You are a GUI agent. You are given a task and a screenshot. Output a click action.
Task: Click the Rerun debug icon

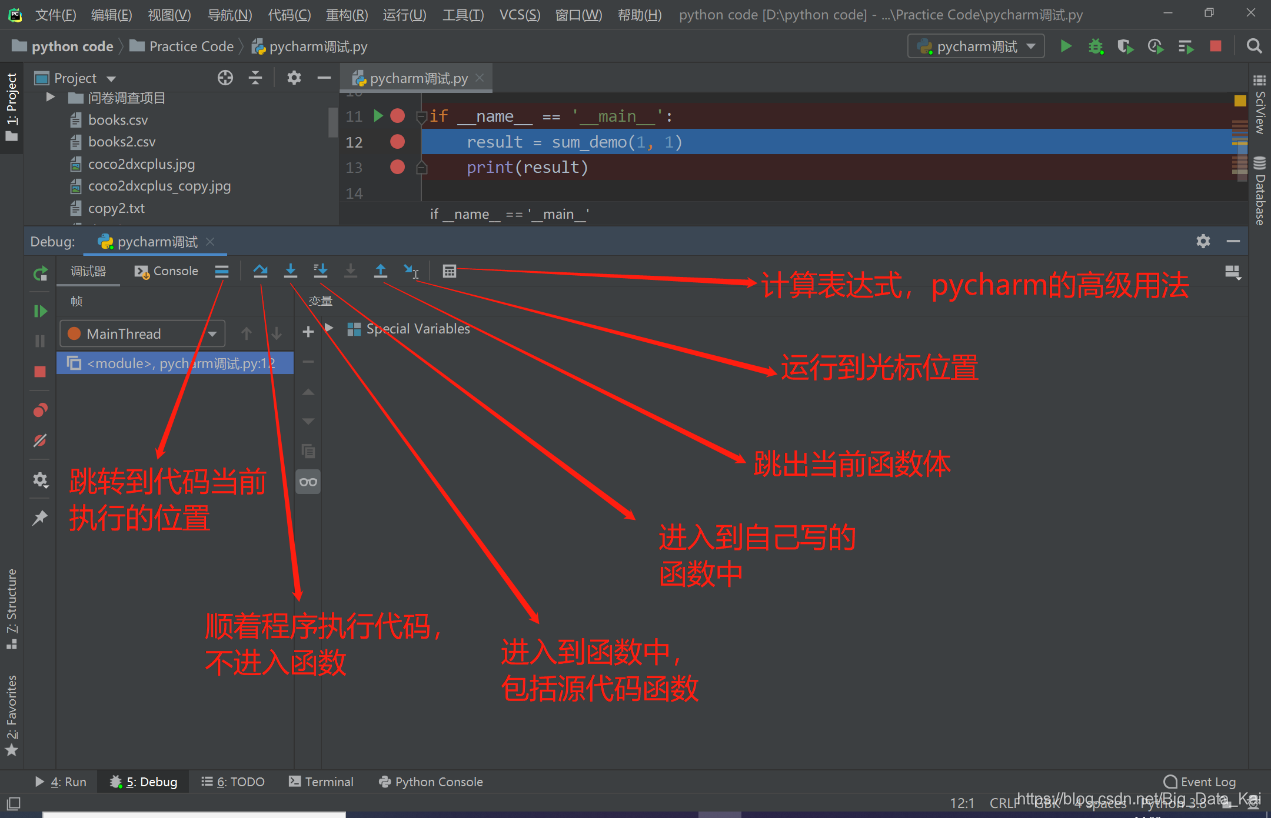click(40, 273)
